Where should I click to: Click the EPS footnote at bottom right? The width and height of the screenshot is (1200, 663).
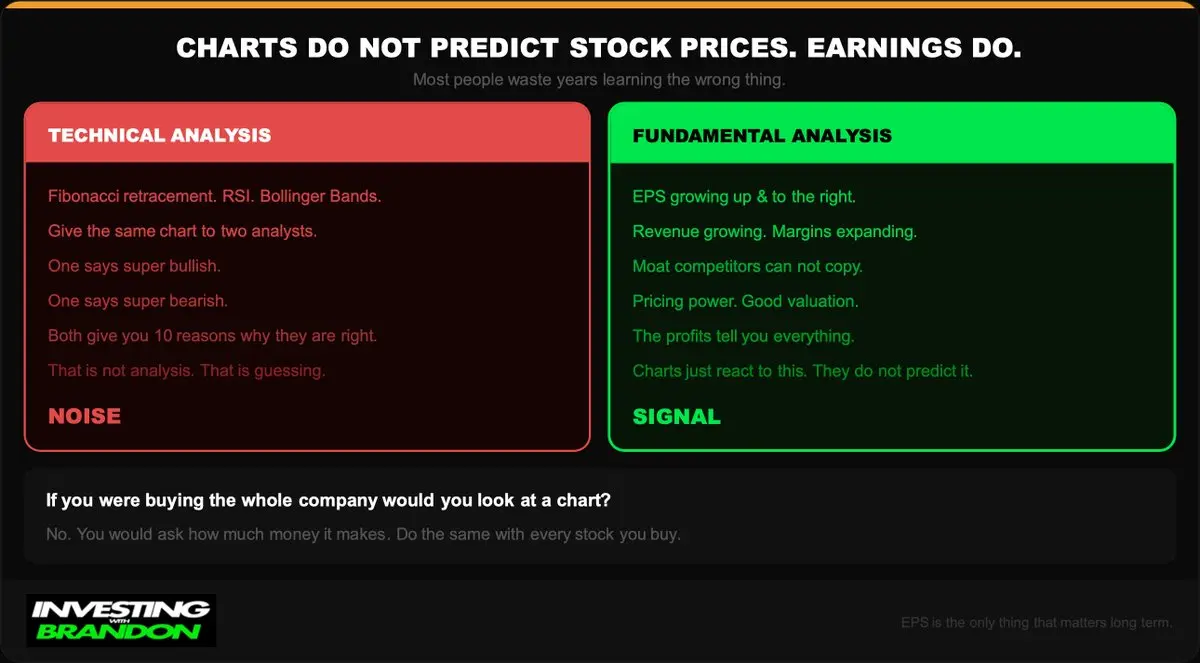coord(1037,623)
